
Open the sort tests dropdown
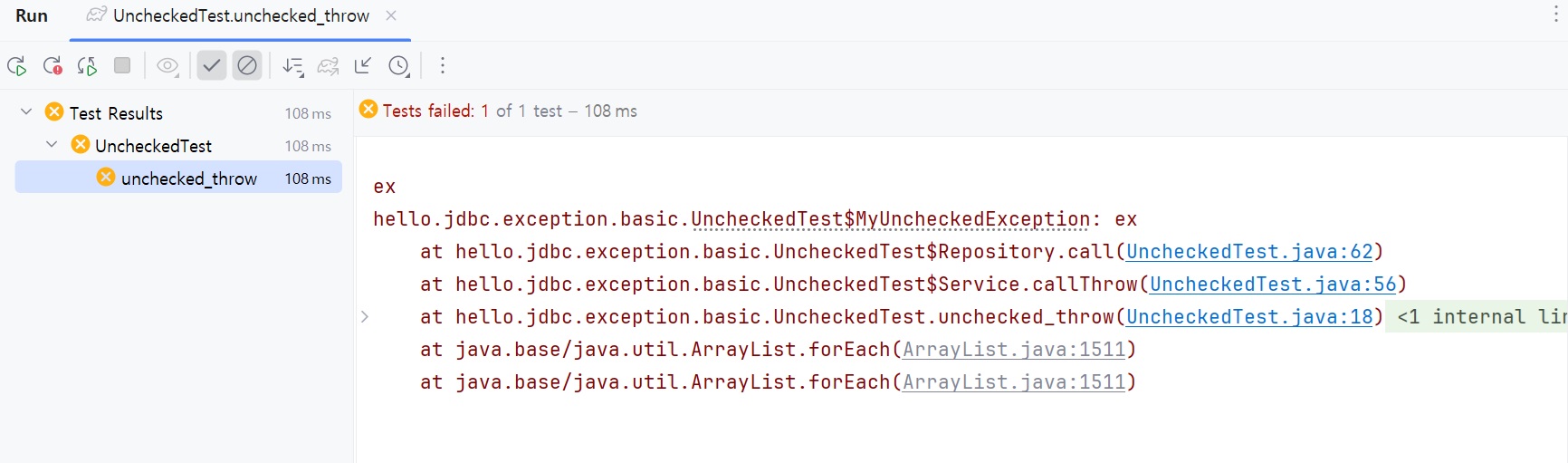click(292, 66)
